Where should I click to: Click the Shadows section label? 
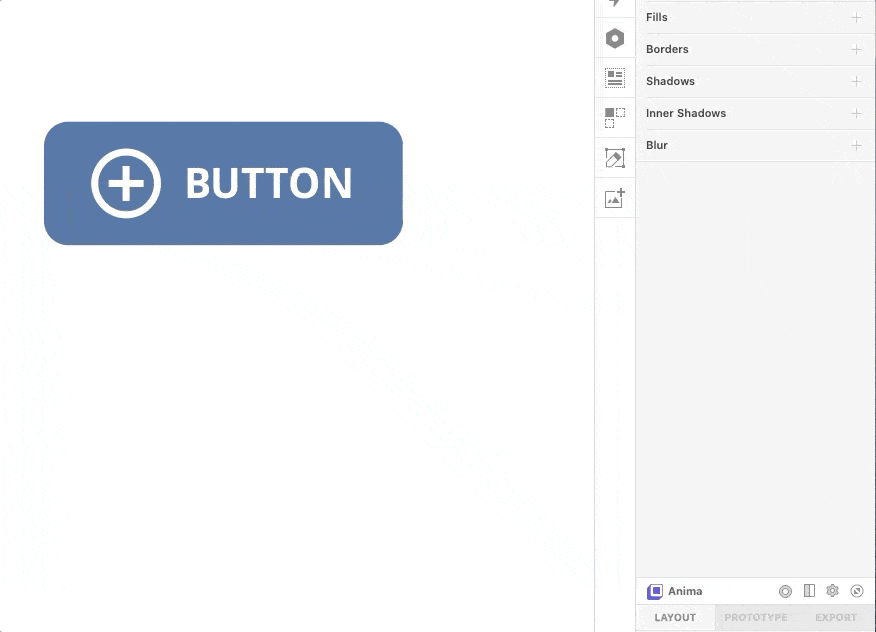coord(670,81)
